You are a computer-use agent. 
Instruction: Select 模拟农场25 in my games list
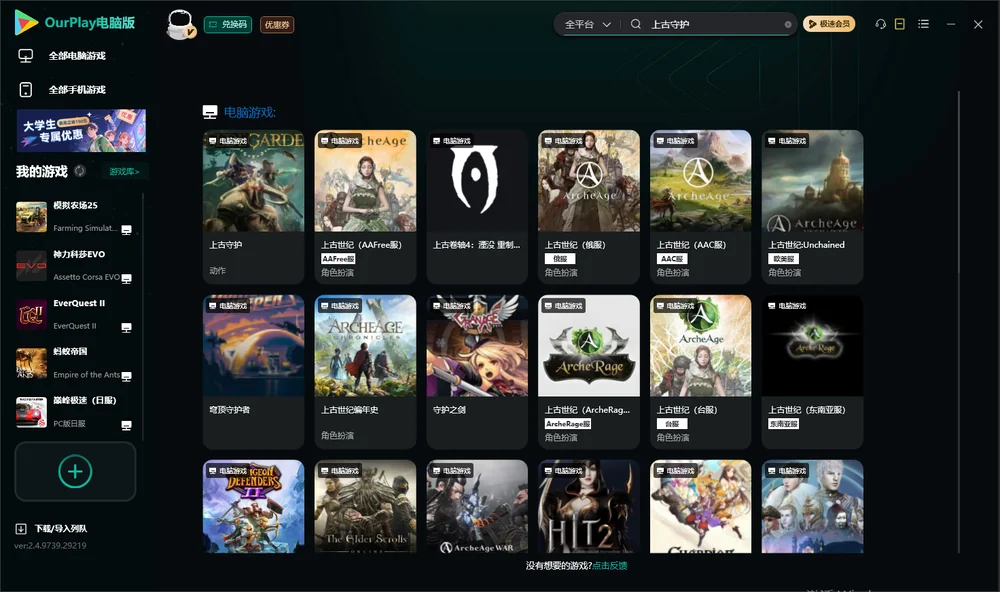click(74, 216)
